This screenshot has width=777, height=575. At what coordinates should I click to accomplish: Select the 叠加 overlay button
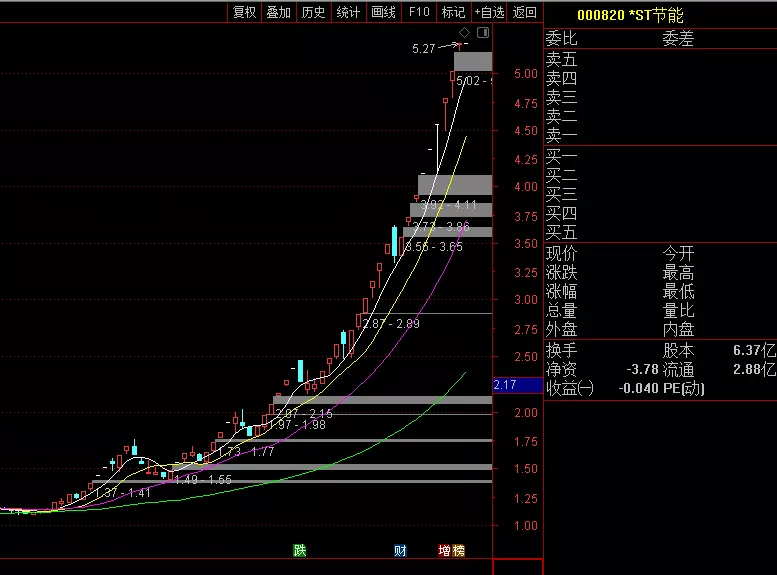[278, 12]
